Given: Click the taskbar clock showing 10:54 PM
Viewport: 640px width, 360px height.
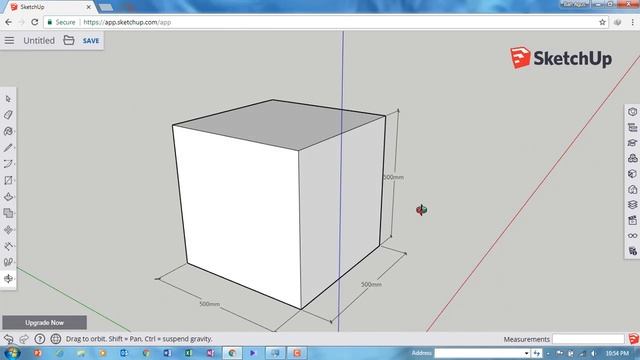Looking at the screenshot, I should coord(617,353).
